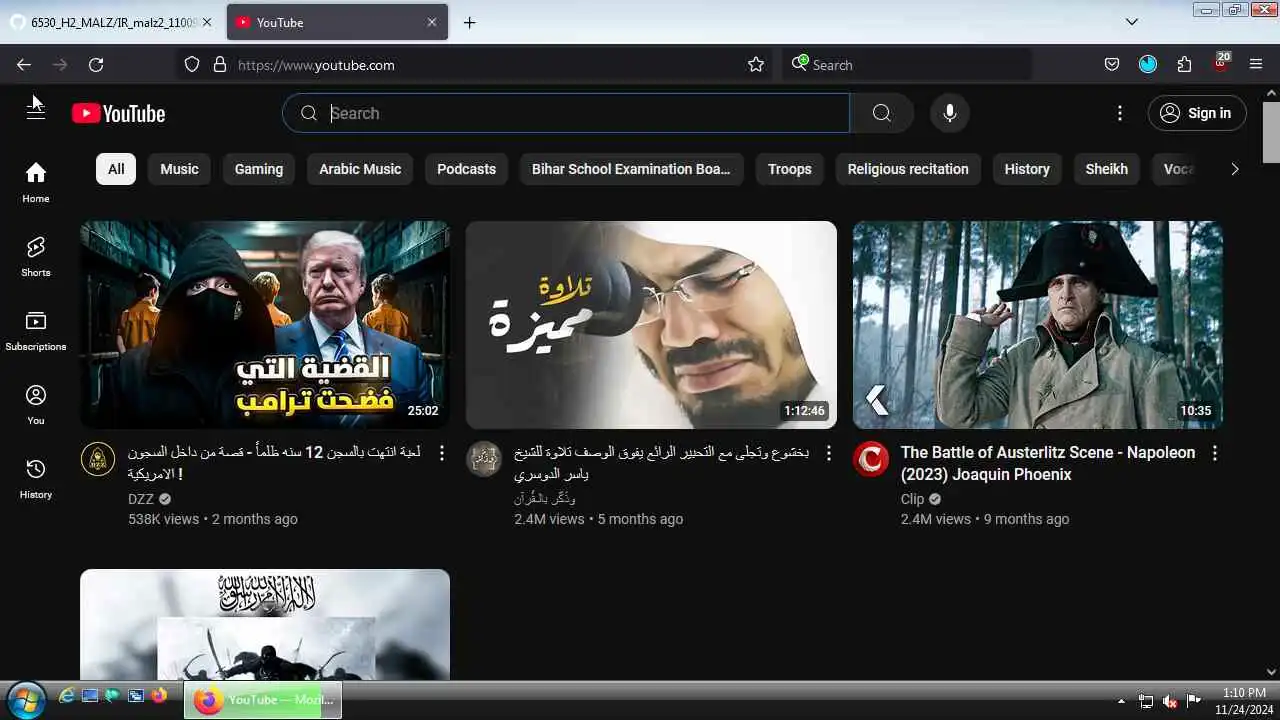Click the YouTube logo

[119, 113]
